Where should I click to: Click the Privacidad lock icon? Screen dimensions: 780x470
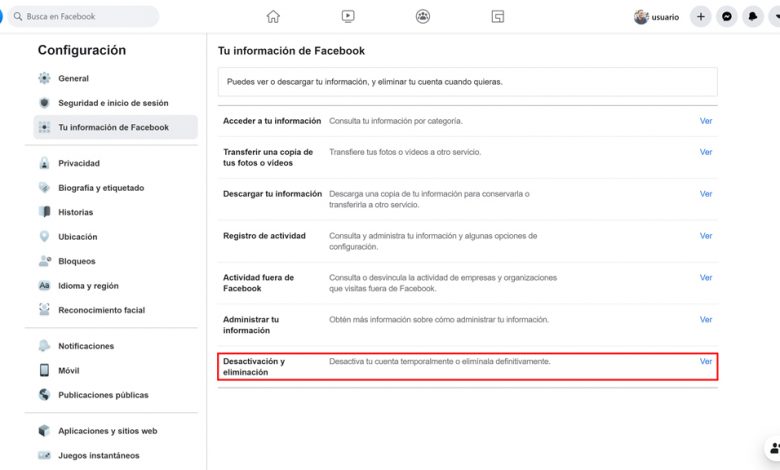click(x=44, y=163)
